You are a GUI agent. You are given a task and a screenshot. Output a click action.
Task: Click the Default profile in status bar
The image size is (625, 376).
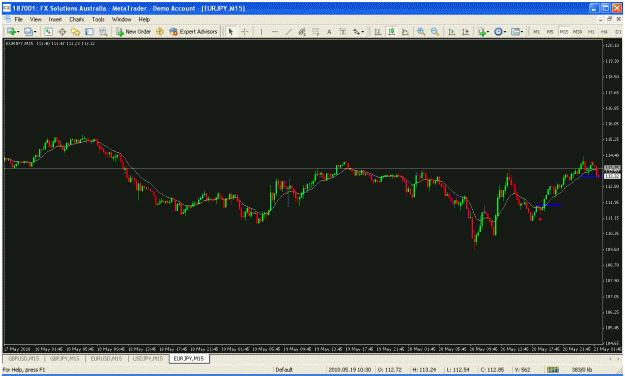(x=284, y=370)
